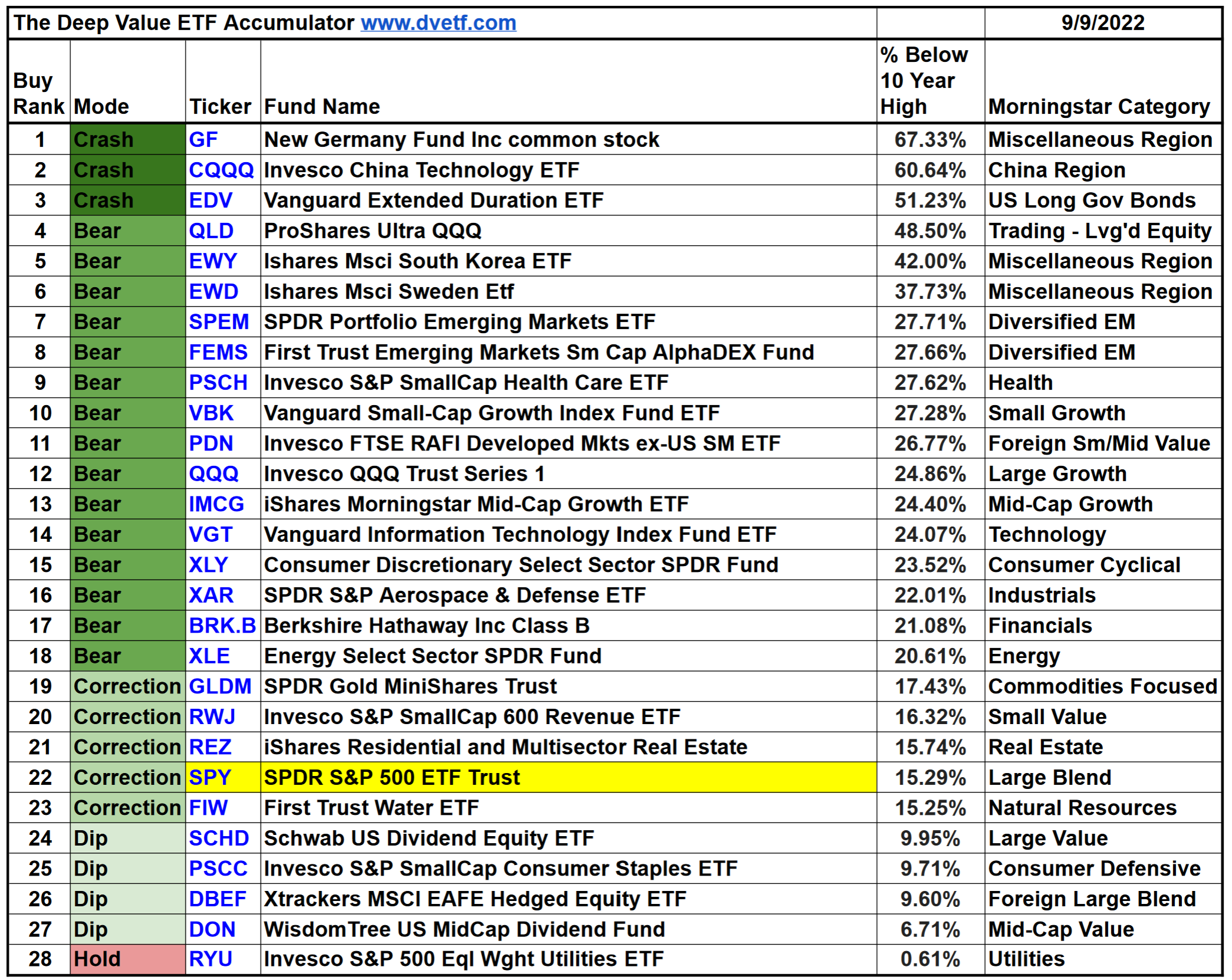This screenshot has width=1232, height=980.
Task: Click the DBEF ticker link
Action: pyautogui.click(x=218, y=899)
